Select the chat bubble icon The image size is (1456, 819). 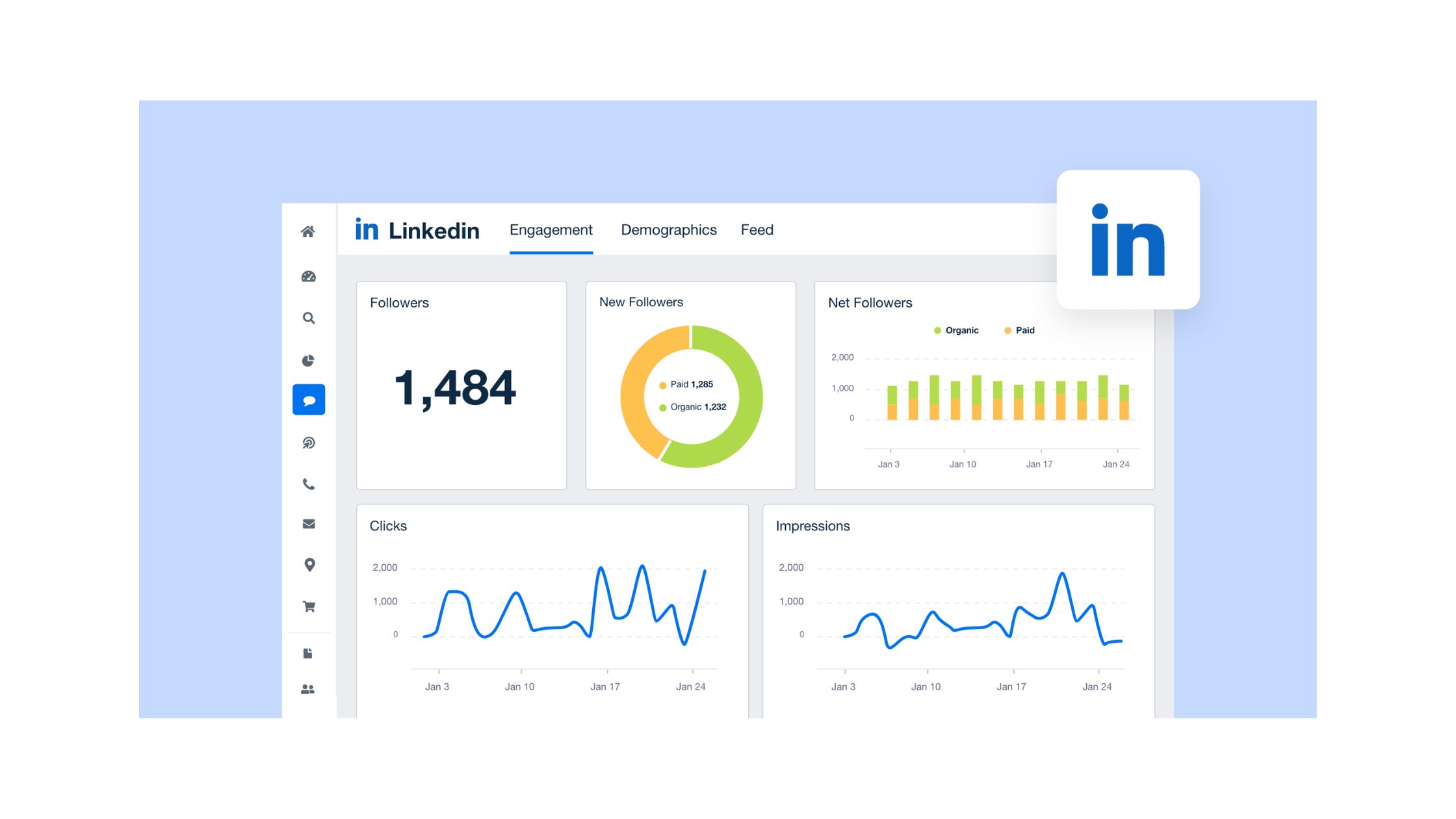coord(309,400)
